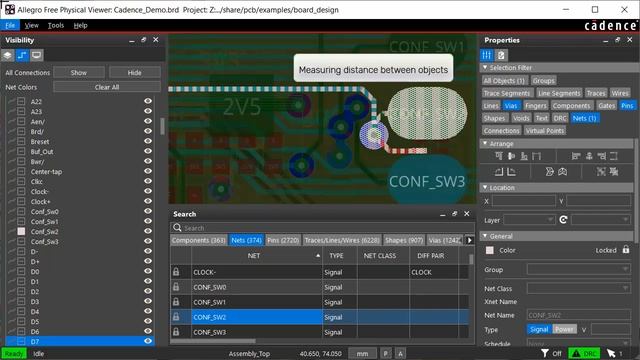This screenshot has width=640, height=360.
Task: Click color box for net A23
Action: (21, 111)
